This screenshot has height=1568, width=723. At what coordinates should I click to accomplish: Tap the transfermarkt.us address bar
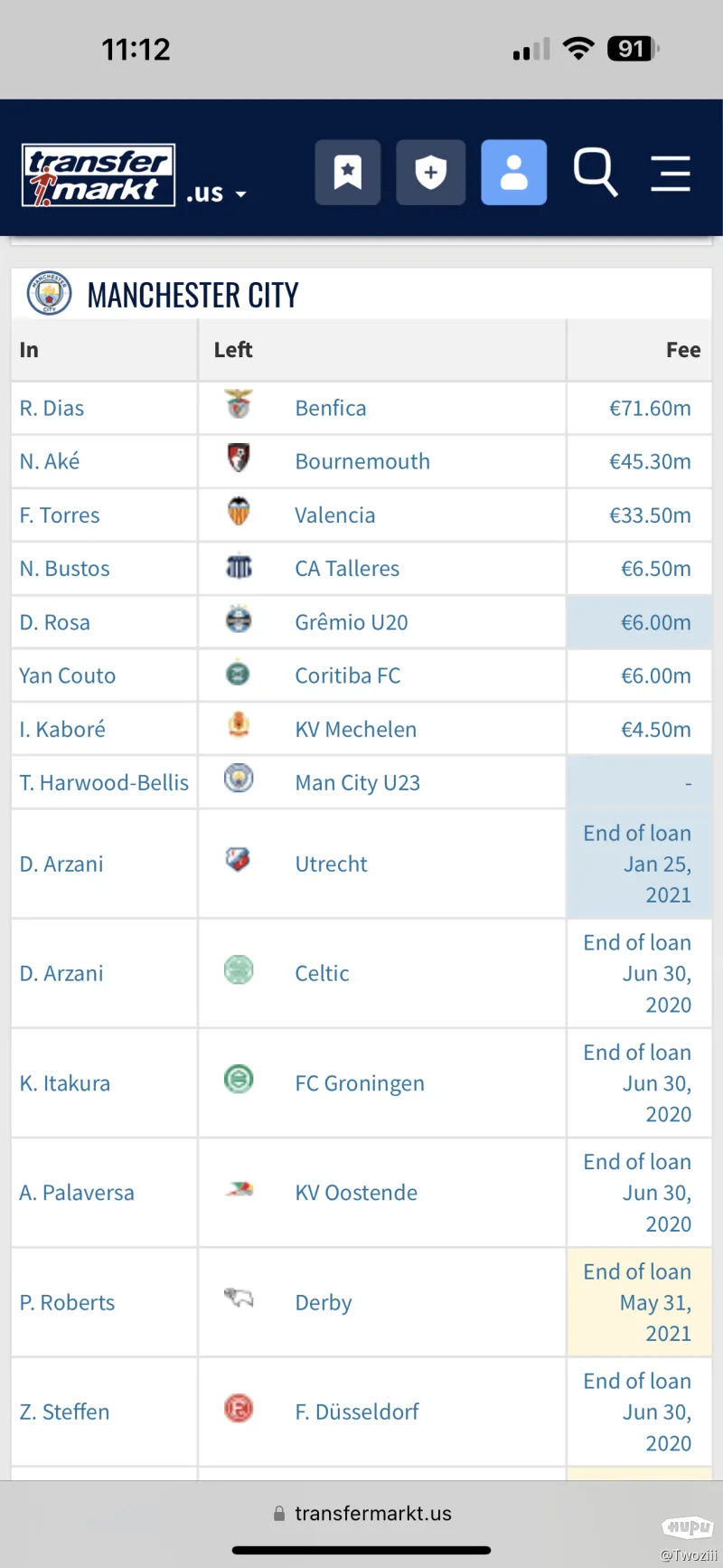point(362,1513)
